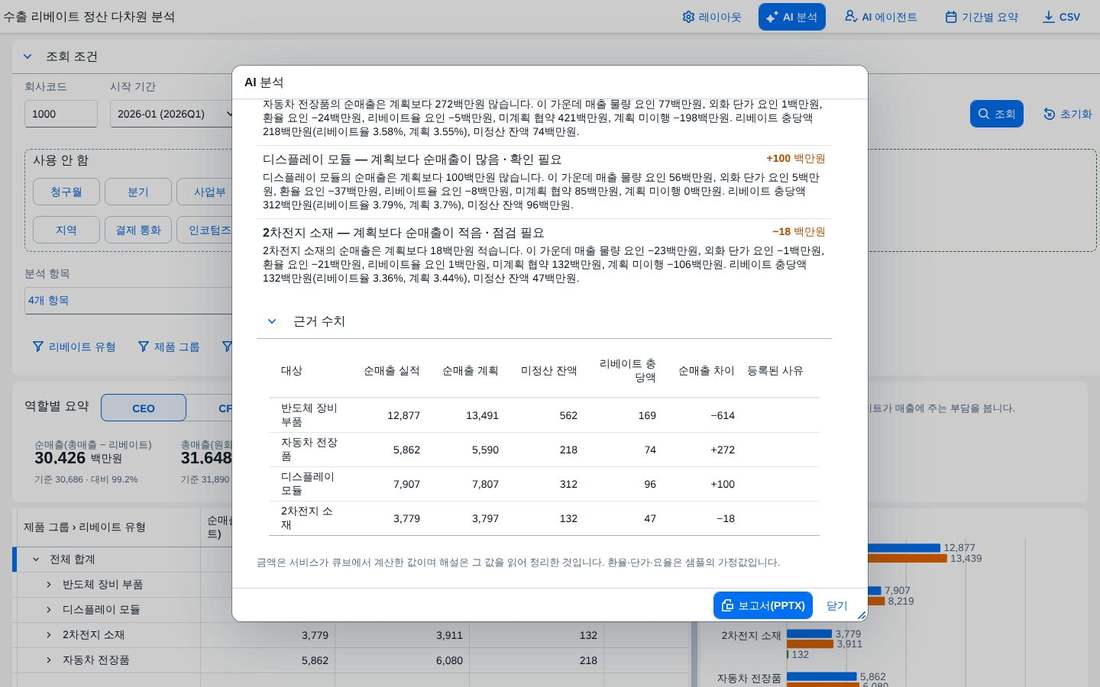Screen dimensions: 1100x687
Task: Collapse the 조회 조건 section
Action: (x=28, y=56)
